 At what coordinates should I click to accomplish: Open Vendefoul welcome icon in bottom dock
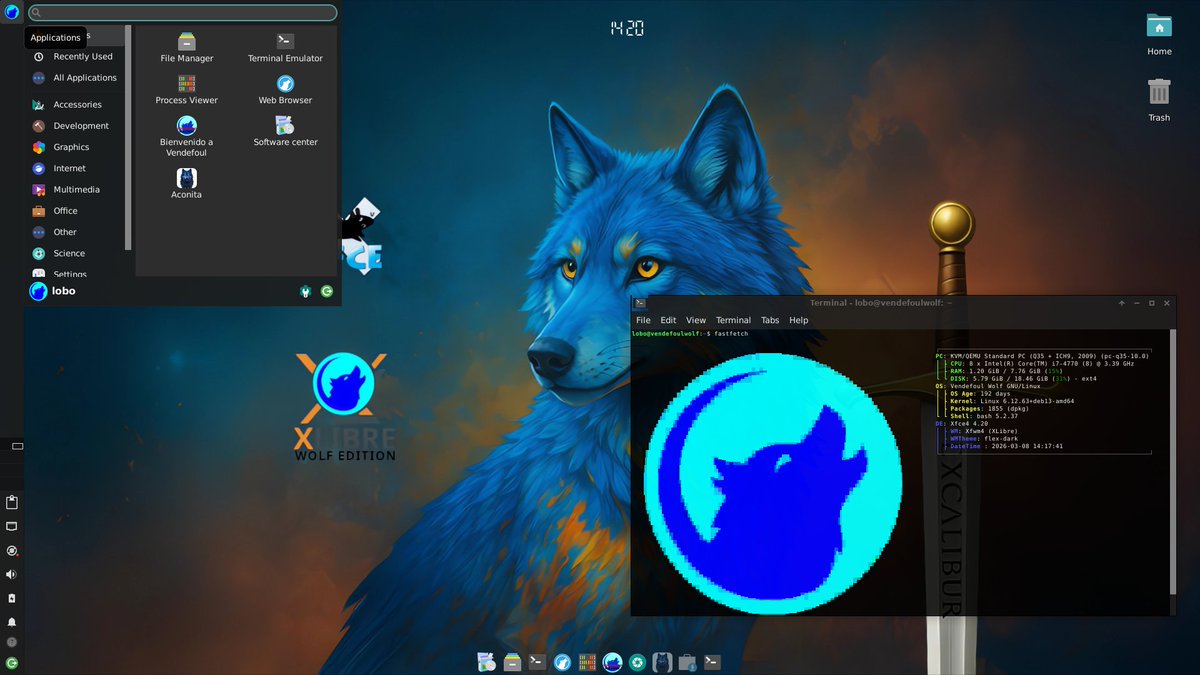(612, 661)
